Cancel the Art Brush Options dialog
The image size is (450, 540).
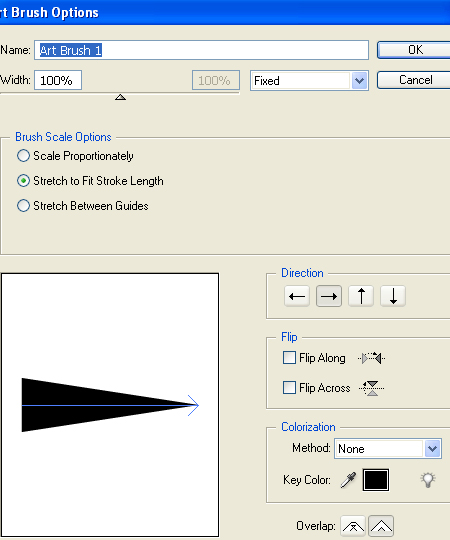pos(415,80)
